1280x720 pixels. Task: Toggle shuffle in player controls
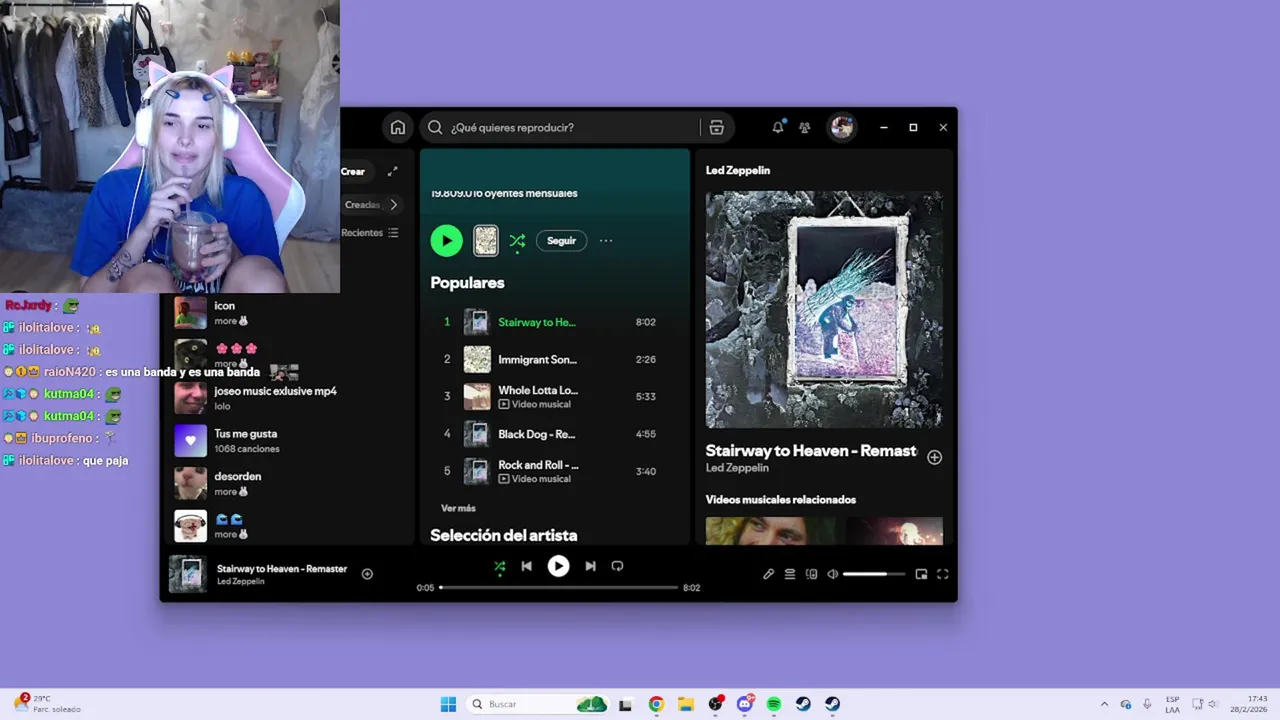(x=499, y=566)
